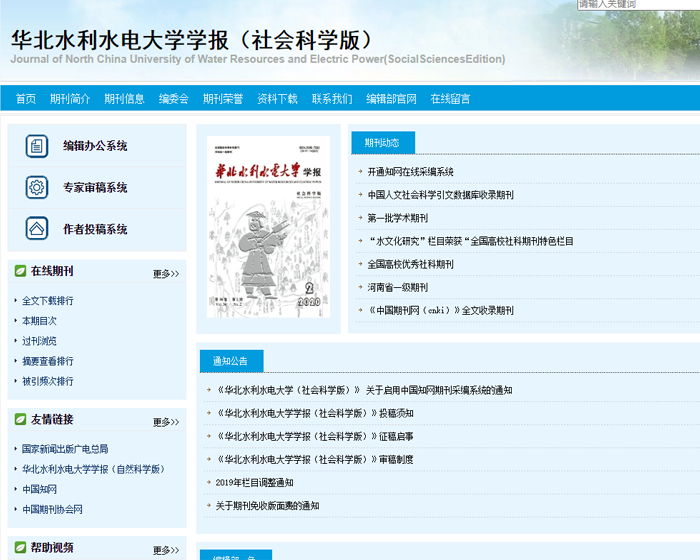700x560 pixels.
Task: Open news item 第一批学术期刊
Action: pos(397,218)
